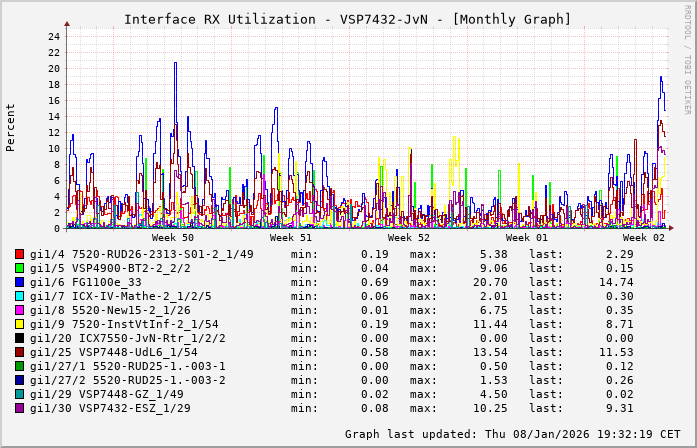The height and width of the screenshot is (448, 697).
Task: Click the Percent y-axis label
Action: pos(11,127)
